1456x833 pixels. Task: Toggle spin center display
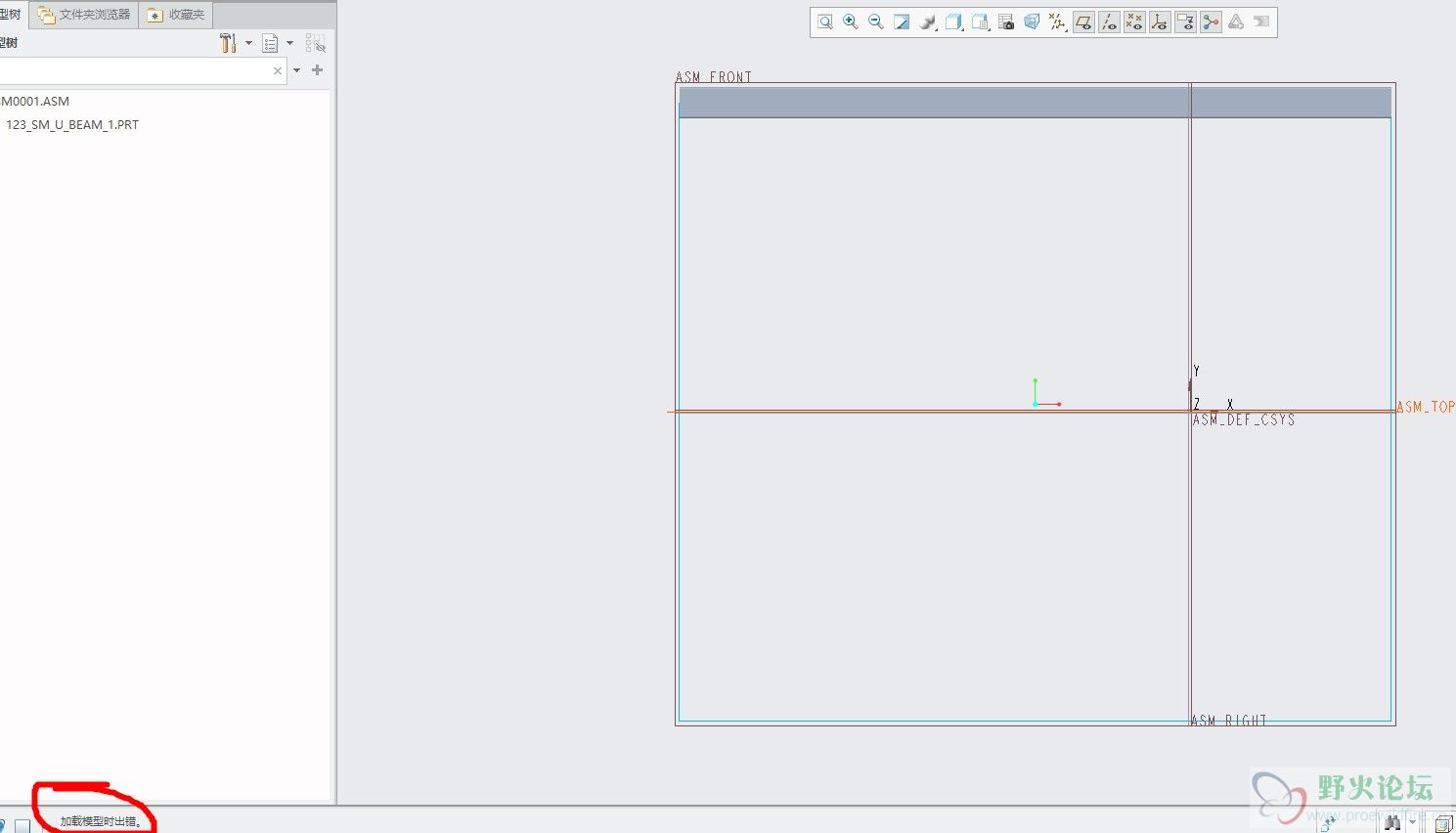tap(1211, 22)
